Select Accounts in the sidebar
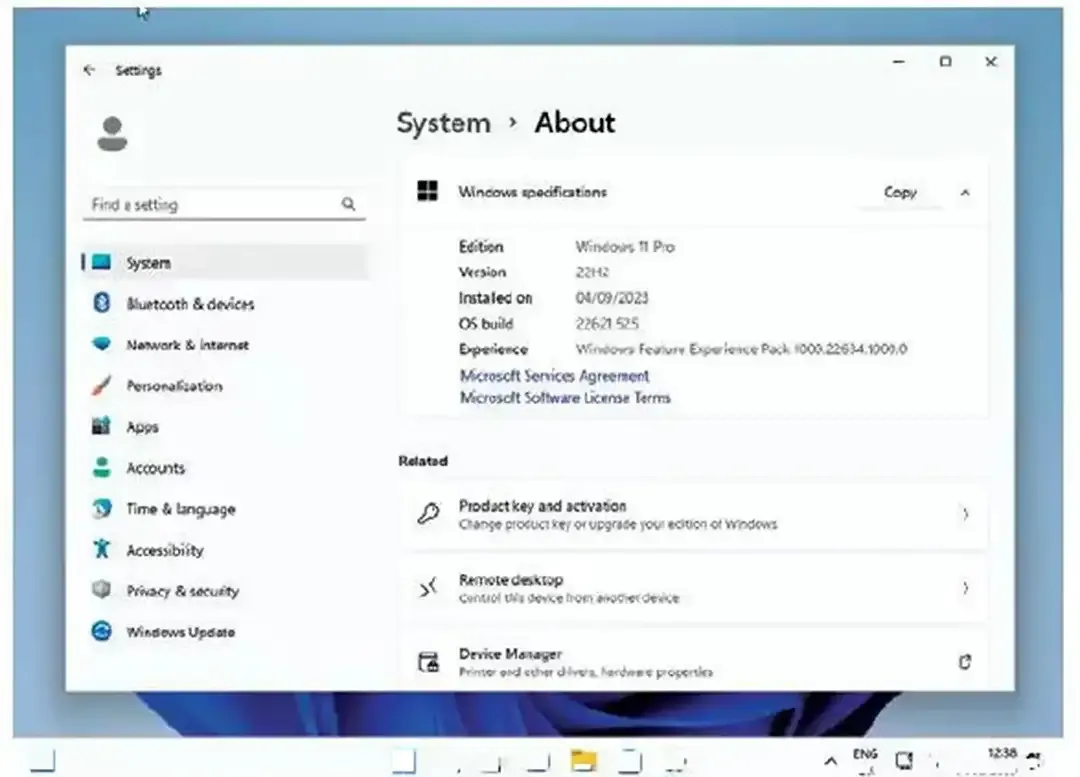This screenshot has height=777, width=1080. (x=155, y=468)
